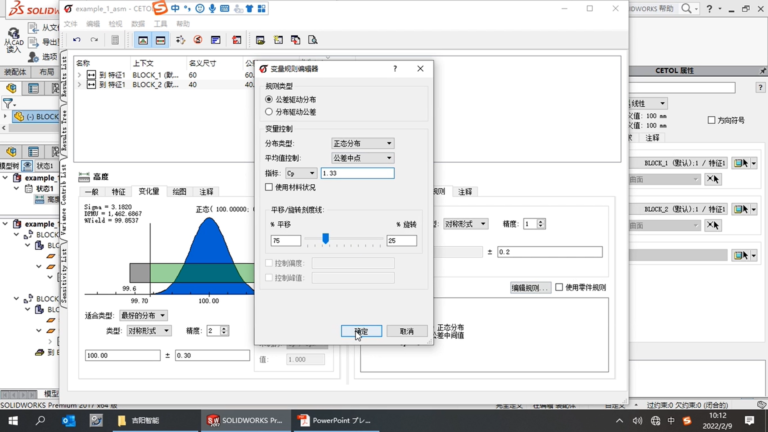Screen dimensions: 768x432
Task: Click the report image toolbar icon
Action: pos(260,40)
